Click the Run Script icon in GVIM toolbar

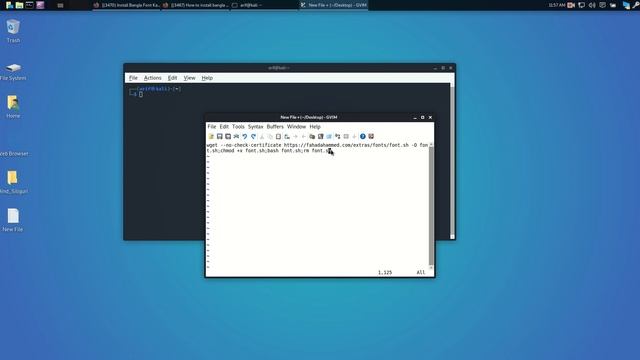(329, 136)
